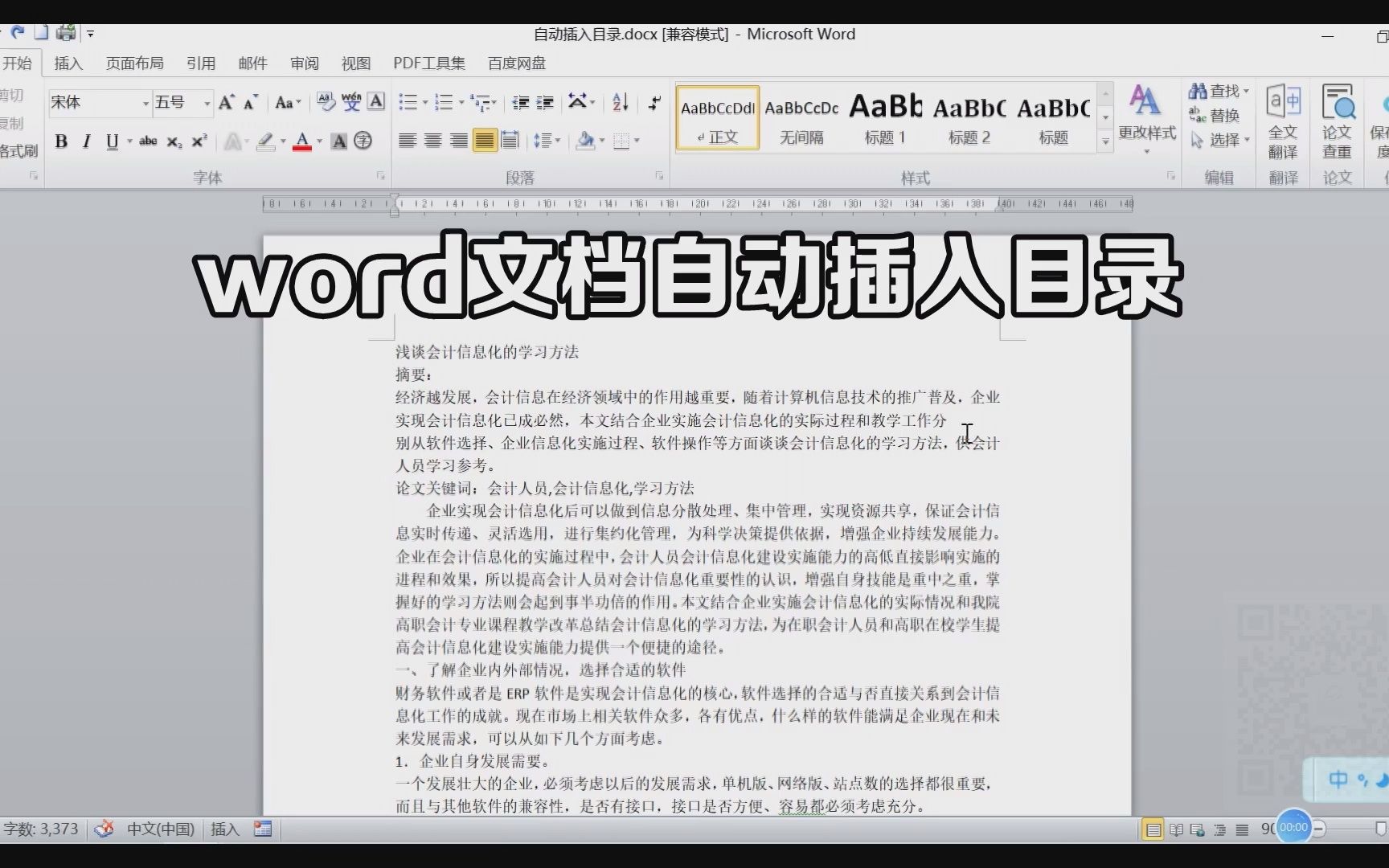The image size is (1389, 868).
Task: Click the Numbering list icon
Action: pos(444,102)
